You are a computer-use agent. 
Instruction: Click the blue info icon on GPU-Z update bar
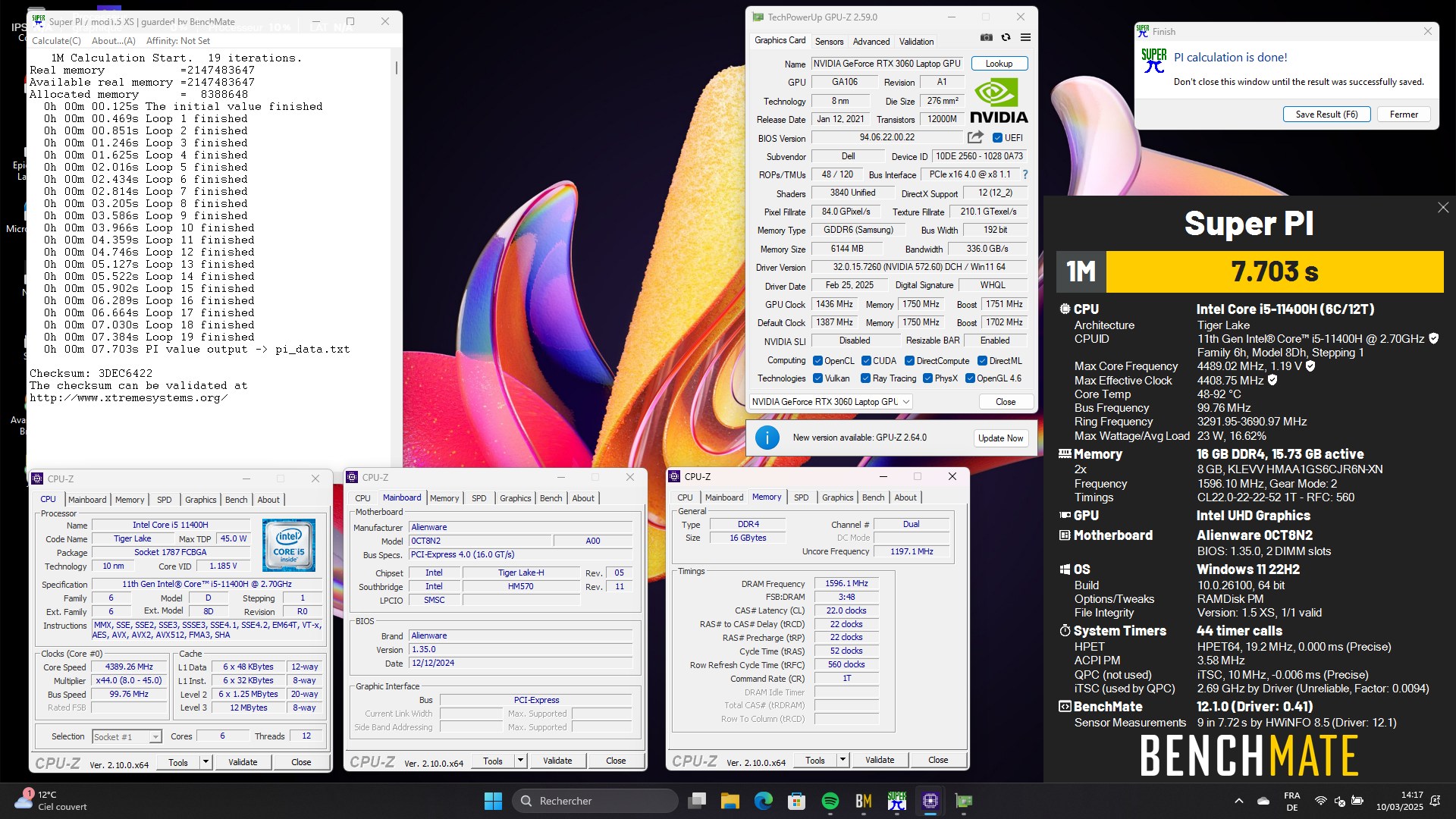click(x=767, y=438)
